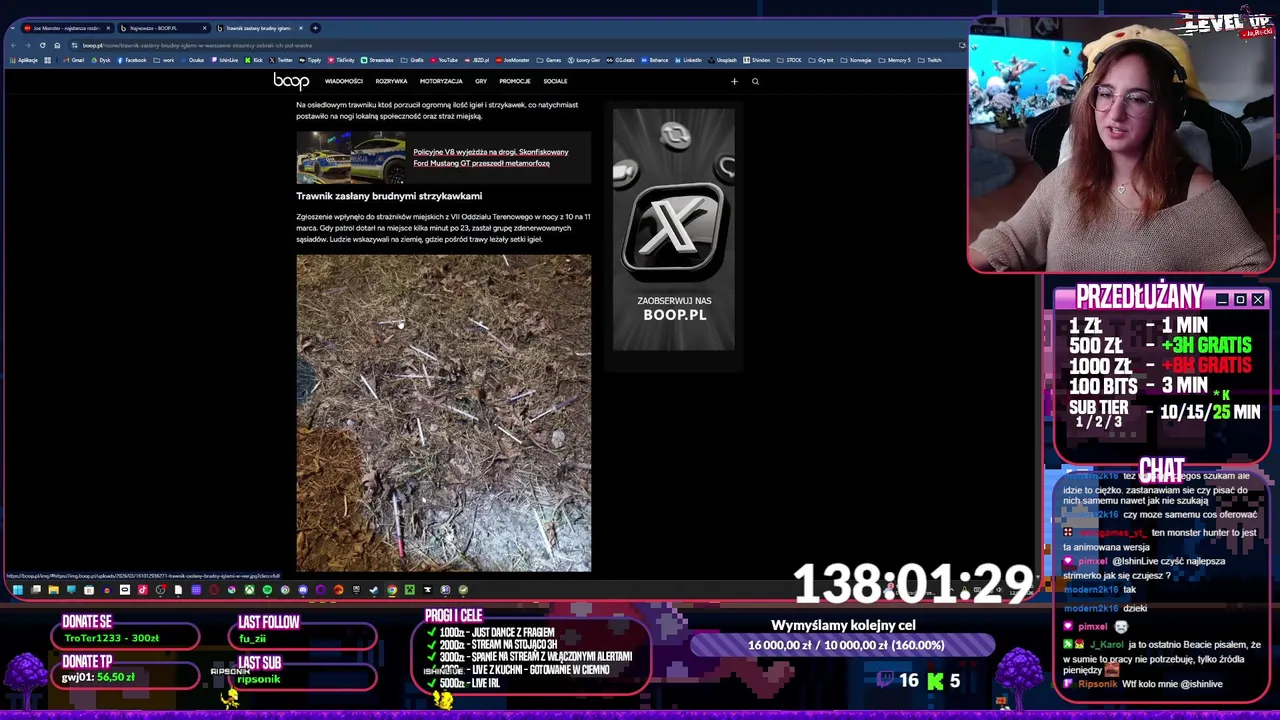The width and height of the screenshot is (1280, 720).
Task: Open the Windows Start button on taskbar
Action: coord(17,590)
